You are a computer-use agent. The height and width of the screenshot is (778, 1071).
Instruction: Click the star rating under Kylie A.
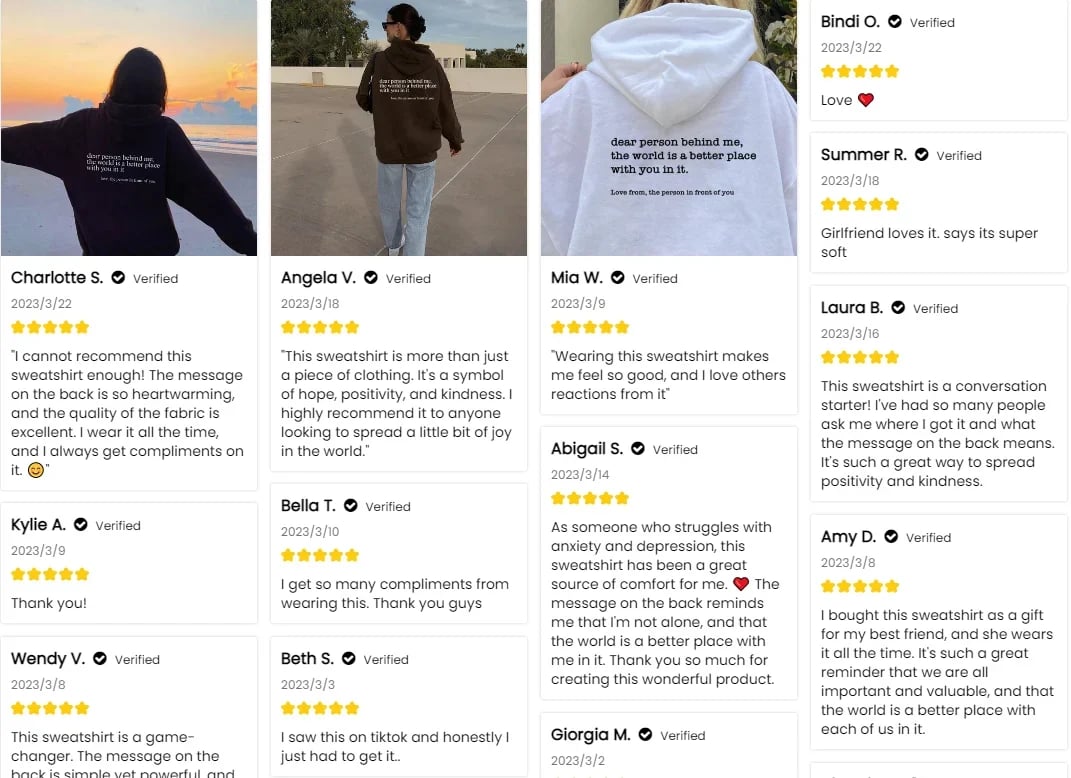(50, 574)
